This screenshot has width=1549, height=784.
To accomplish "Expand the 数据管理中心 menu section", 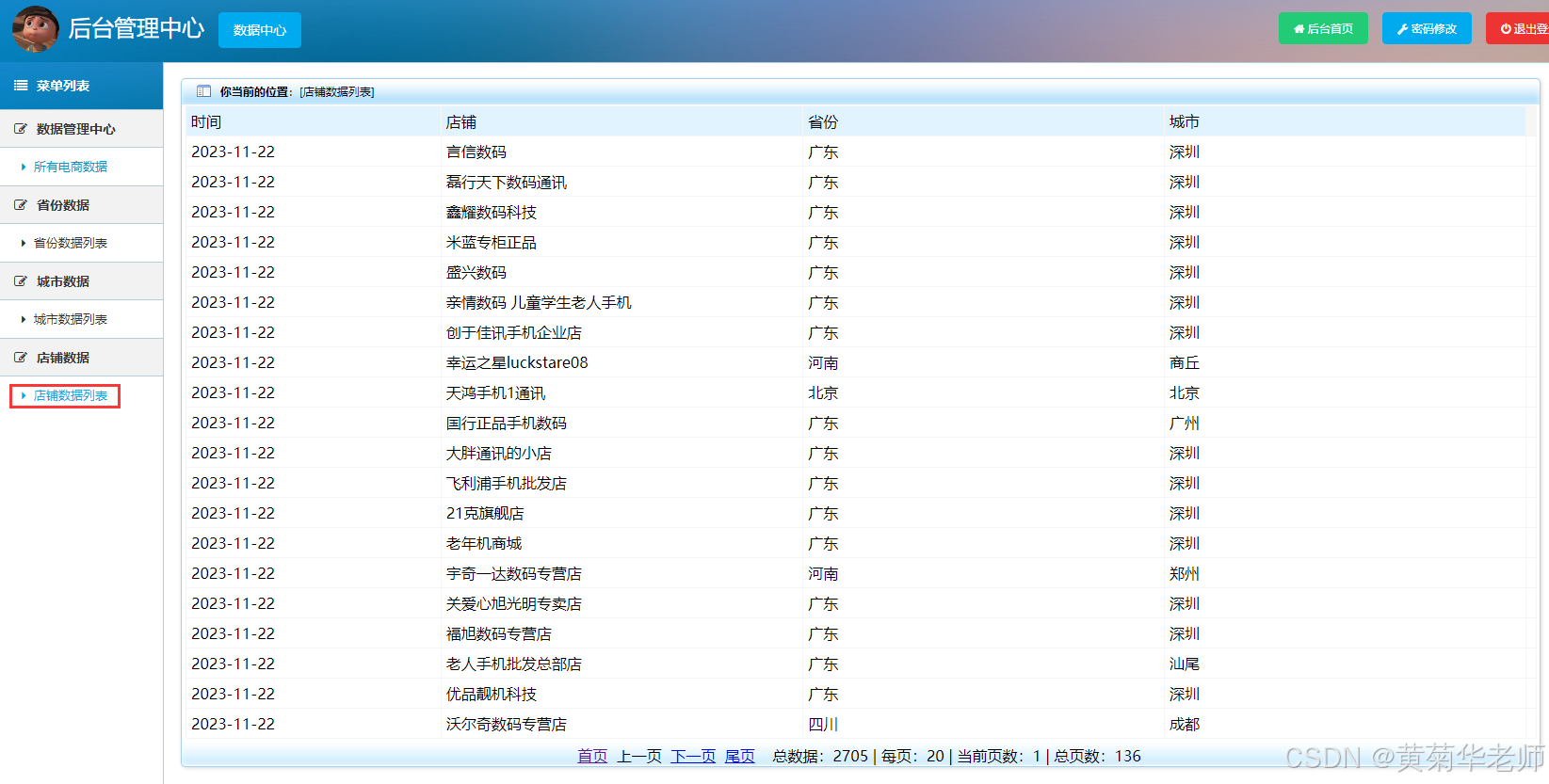I will (x=81, y=129).
